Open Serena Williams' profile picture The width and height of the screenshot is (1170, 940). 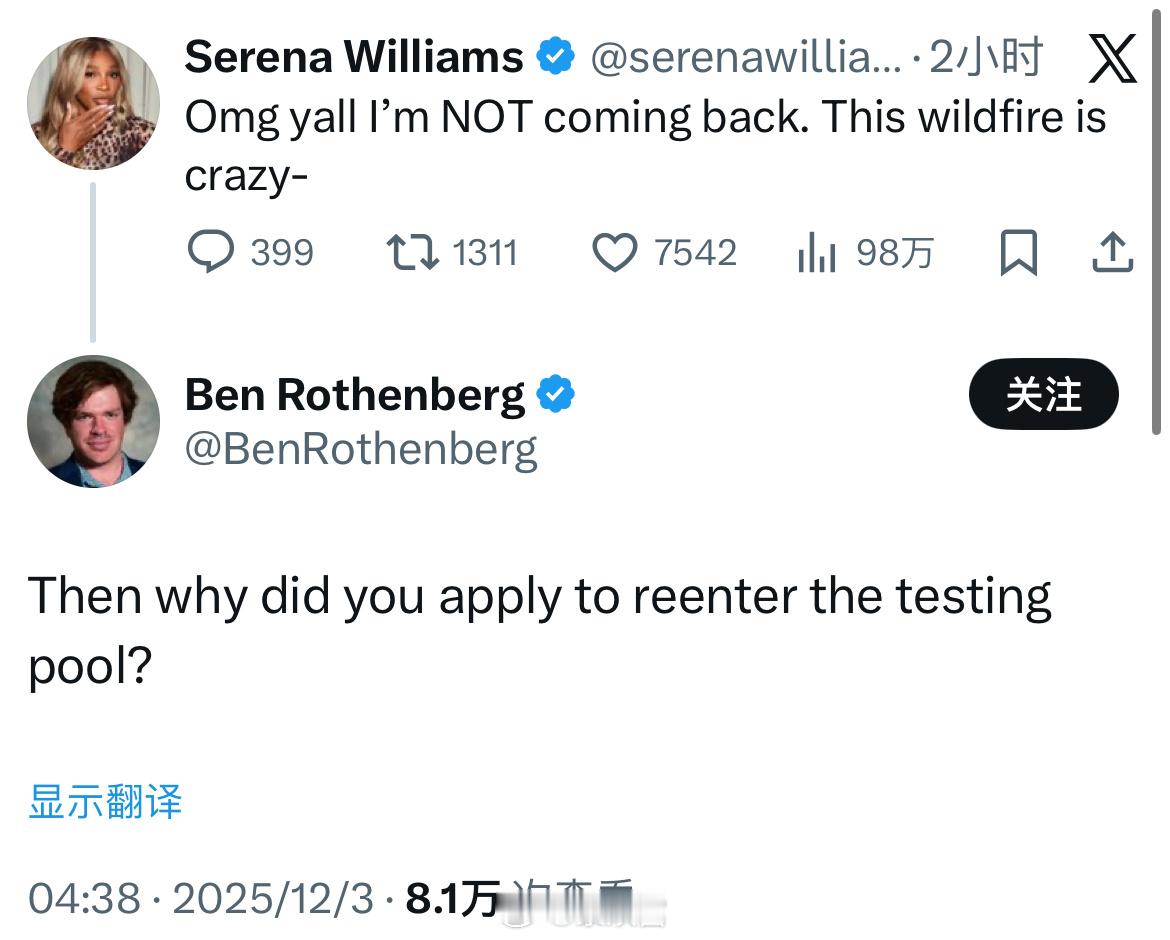(93, 103)
